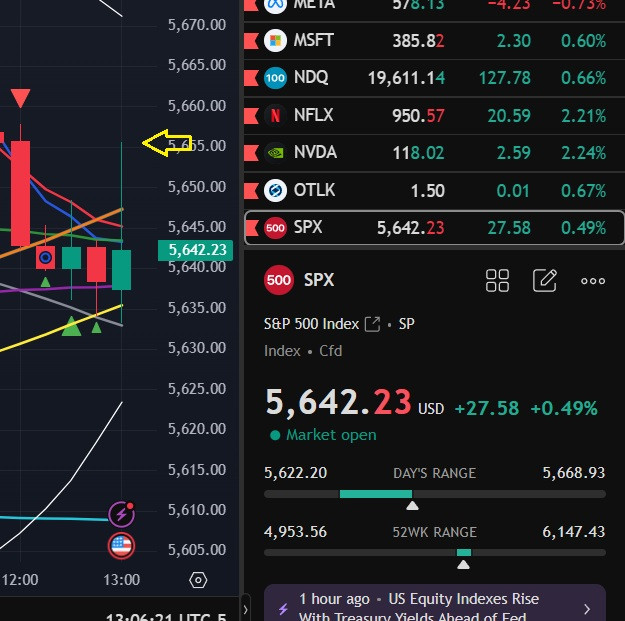Image resolution: width=625 pixels, height=621 pixels.
Task: Open the large SPX 500 logo in details
Action: pos(279,280)
